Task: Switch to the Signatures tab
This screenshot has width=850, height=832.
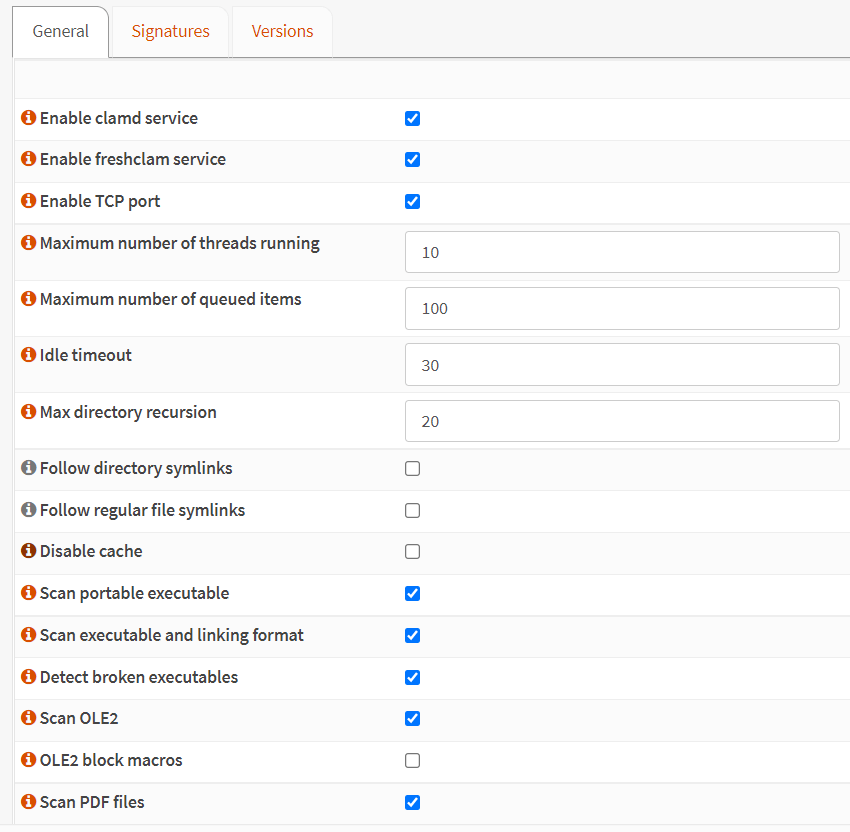Action: 171,31
